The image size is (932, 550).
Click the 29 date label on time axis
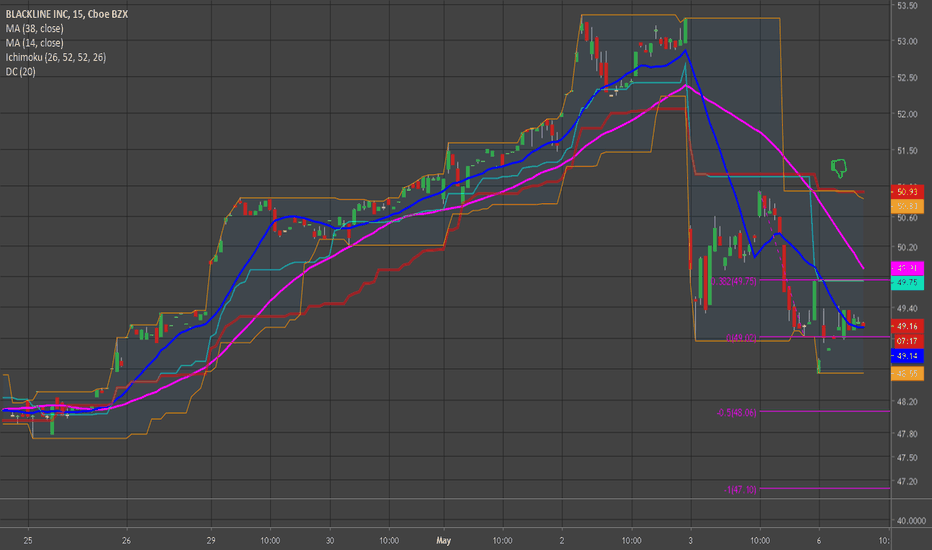pos(211,540)
